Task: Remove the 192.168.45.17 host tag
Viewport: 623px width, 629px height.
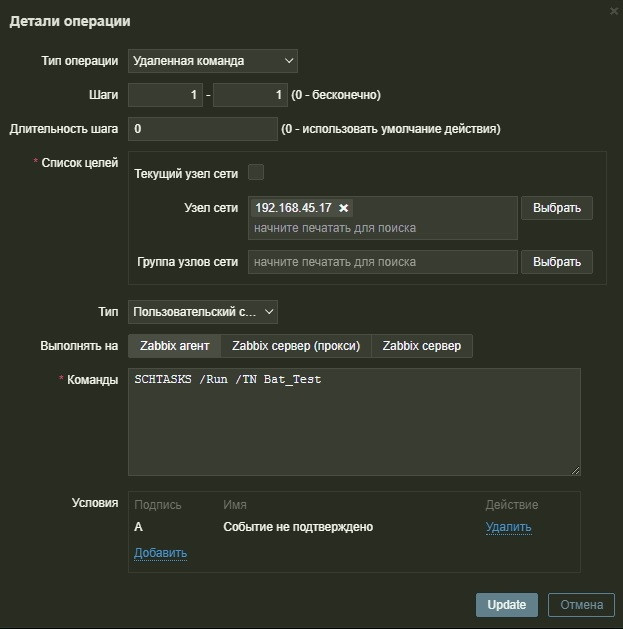Action: tap(344, 208)
